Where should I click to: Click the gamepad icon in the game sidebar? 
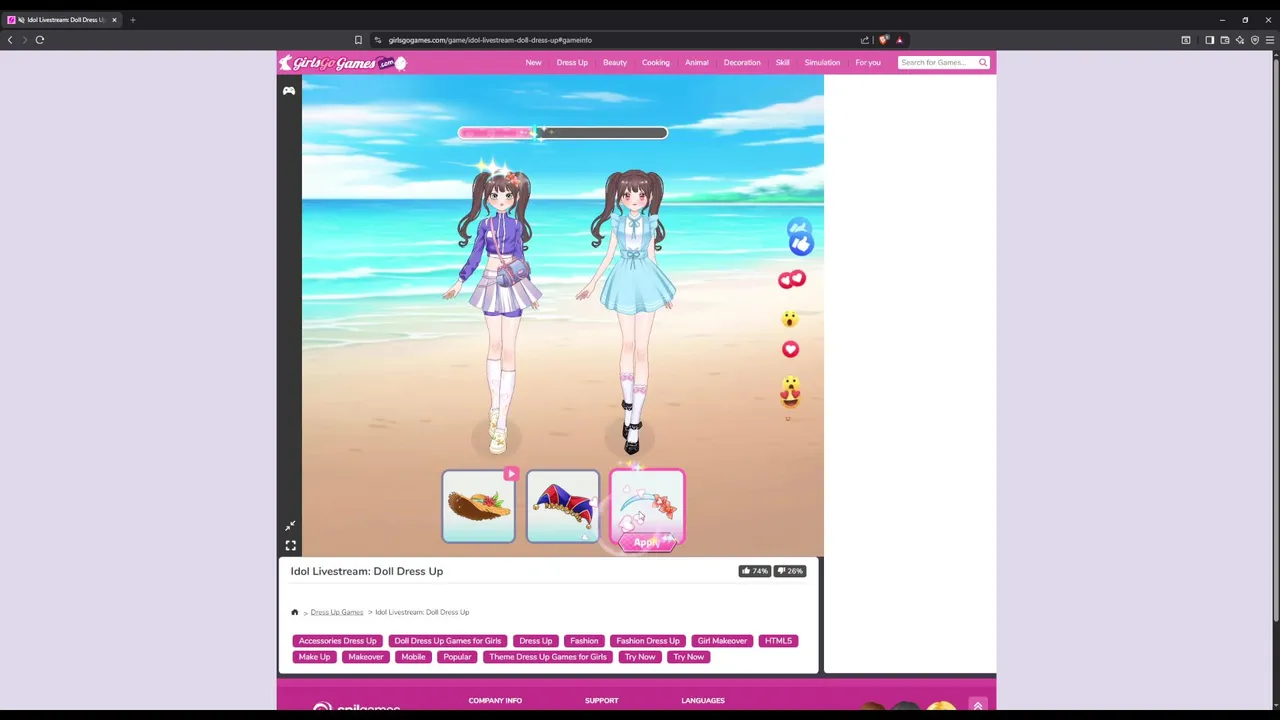tap(289, 91)
